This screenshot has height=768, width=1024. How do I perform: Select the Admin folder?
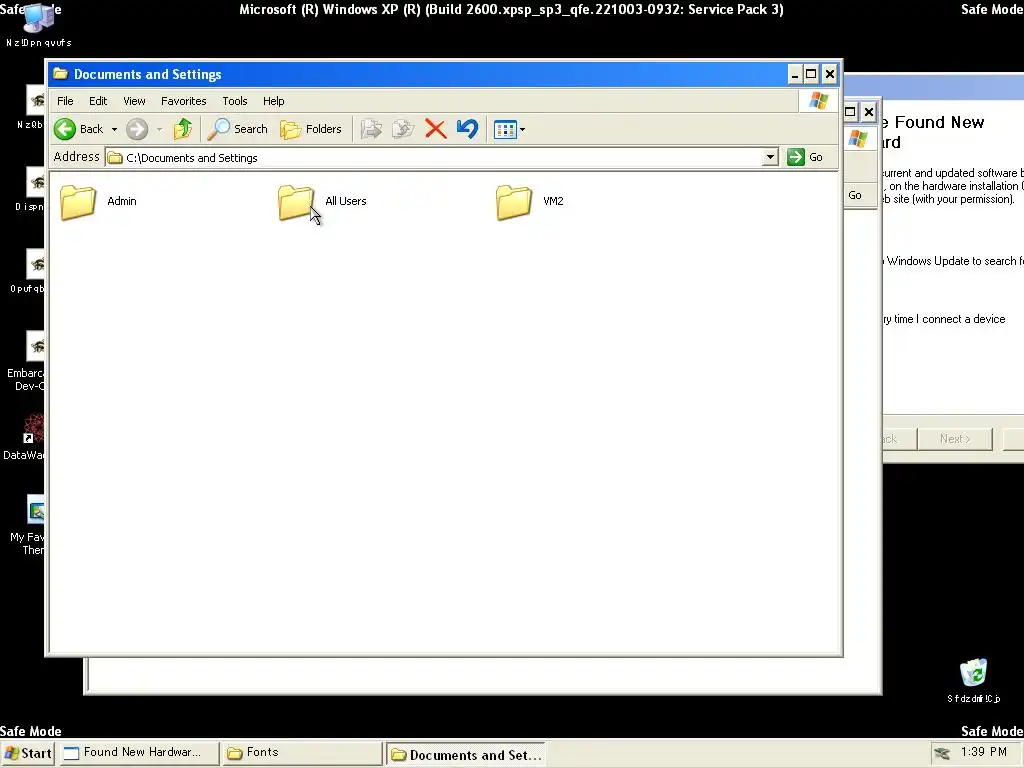(x=98, y=201)
